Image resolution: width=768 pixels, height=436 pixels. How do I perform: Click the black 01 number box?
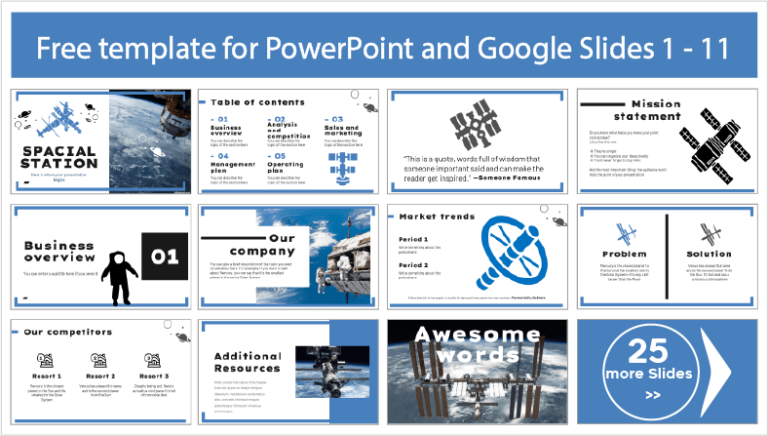tap(165, 256)
